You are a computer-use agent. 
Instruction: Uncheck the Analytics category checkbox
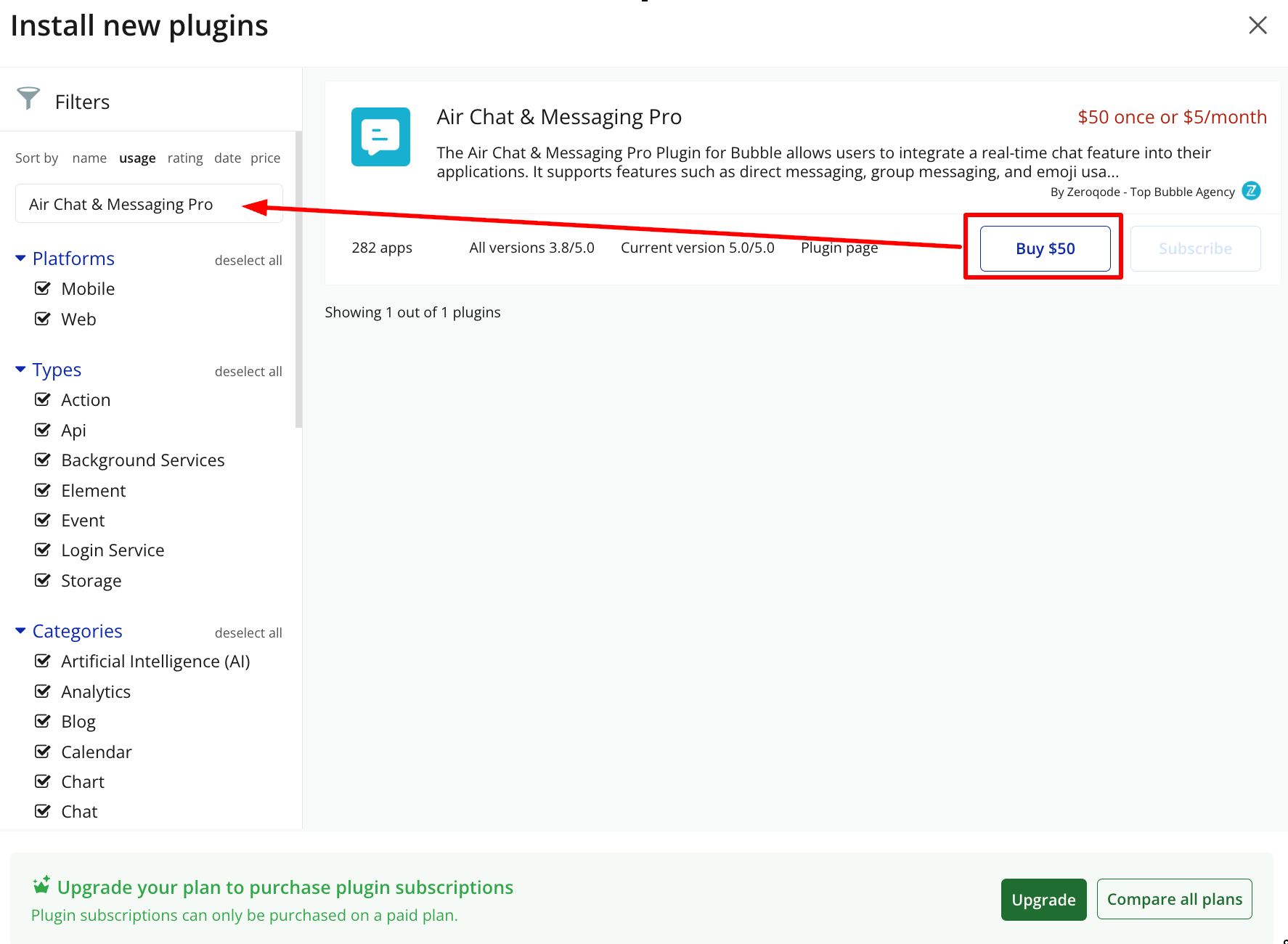click(x=43, y=691)
